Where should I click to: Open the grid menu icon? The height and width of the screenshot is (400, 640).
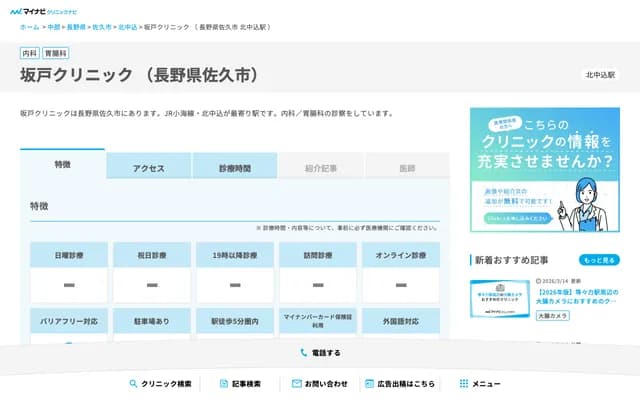(463, 383)
